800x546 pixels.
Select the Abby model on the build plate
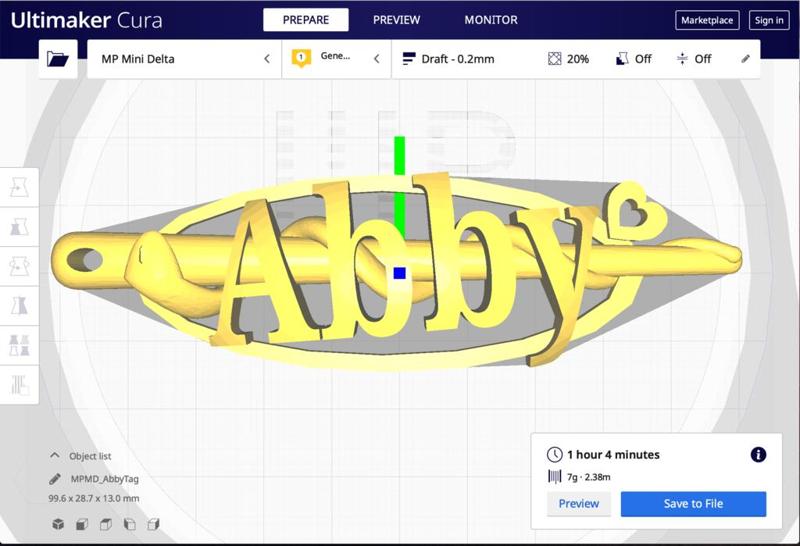tap(395, 270)
